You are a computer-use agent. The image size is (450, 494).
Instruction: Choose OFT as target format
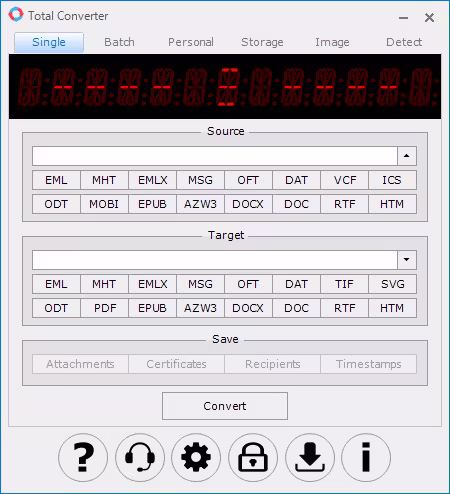point(248,284)
